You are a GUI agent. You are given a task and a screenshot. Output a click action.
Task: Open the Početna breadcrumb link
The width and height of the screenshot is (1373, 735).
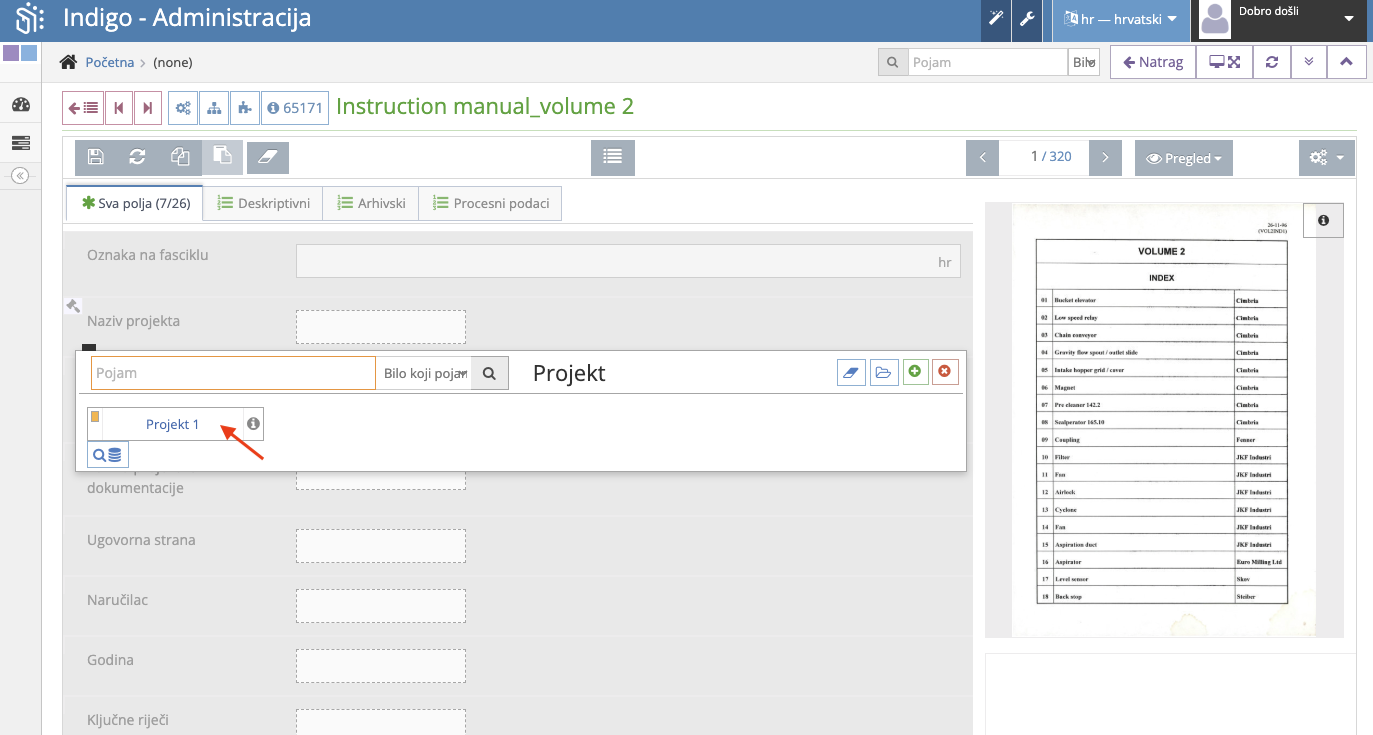[110, 62]
